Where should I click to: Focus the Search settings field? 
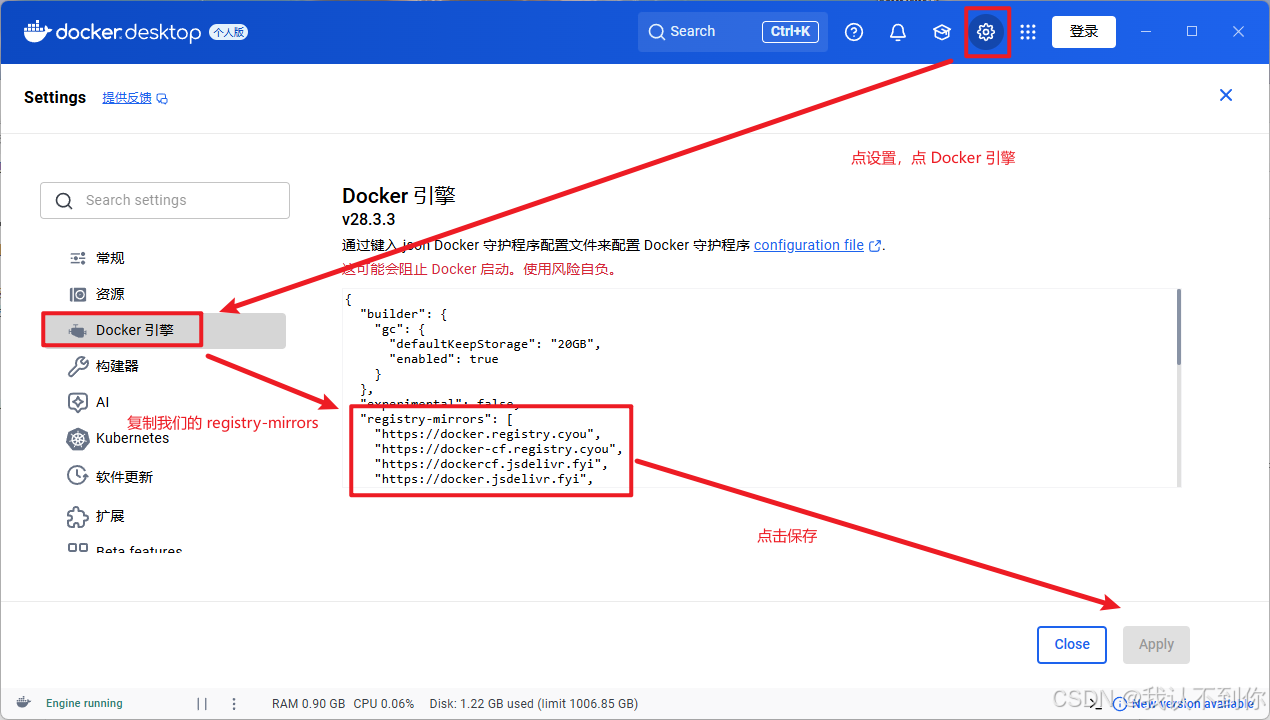(165, 200)
